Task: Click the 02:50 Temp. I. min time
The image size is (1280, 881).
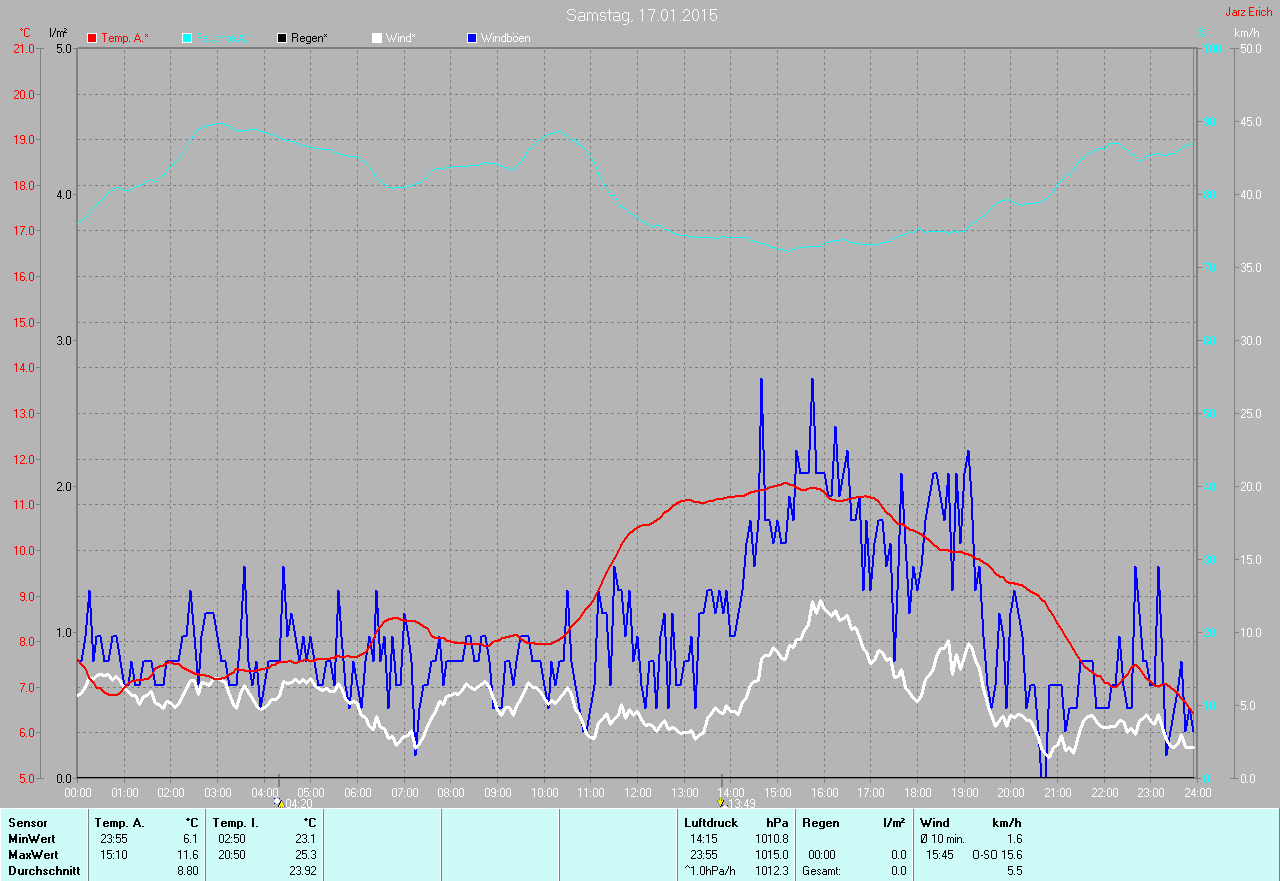Action: click(232, 839)
